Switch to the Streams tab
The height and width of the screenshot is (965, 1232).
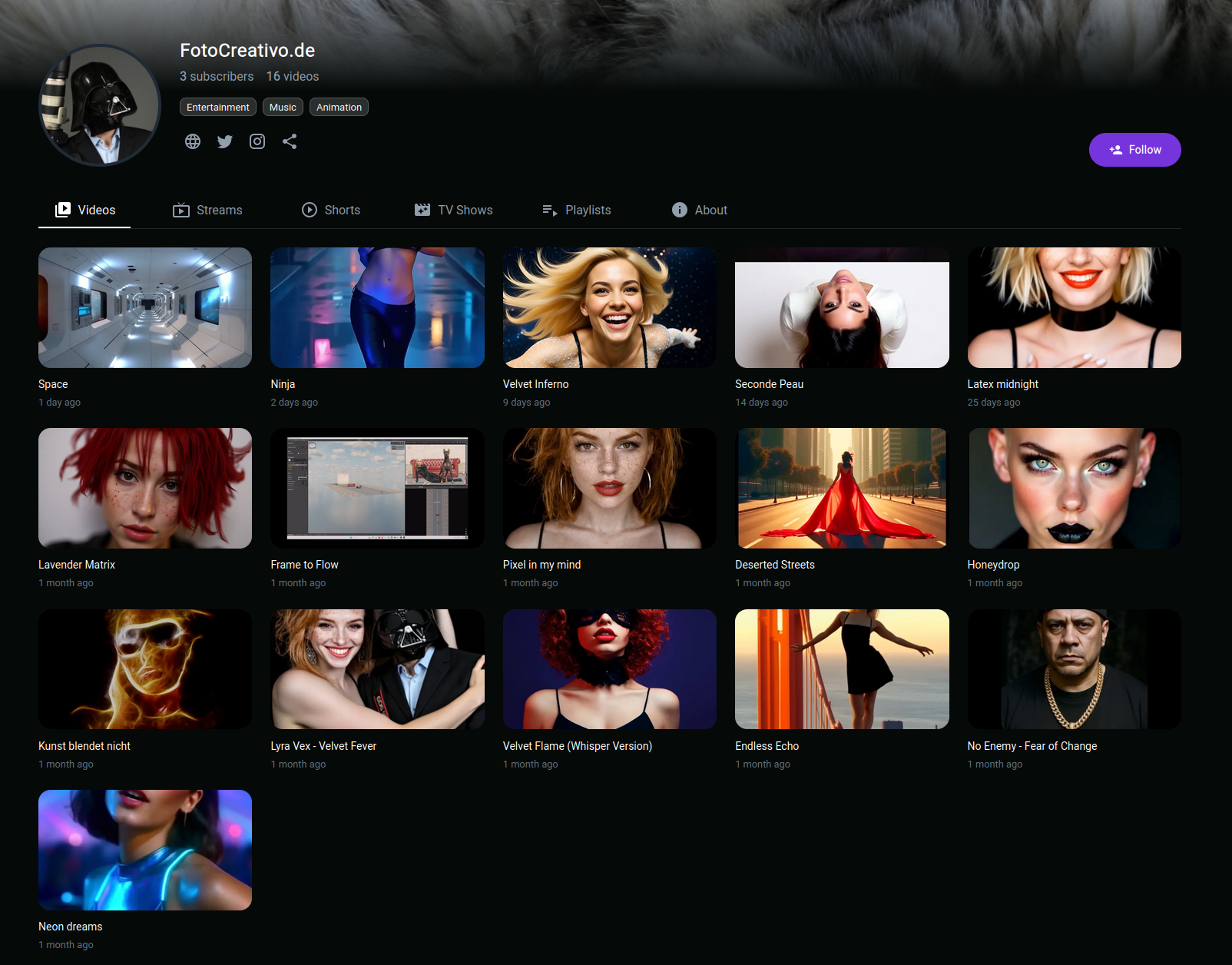[x=207, y=210]
